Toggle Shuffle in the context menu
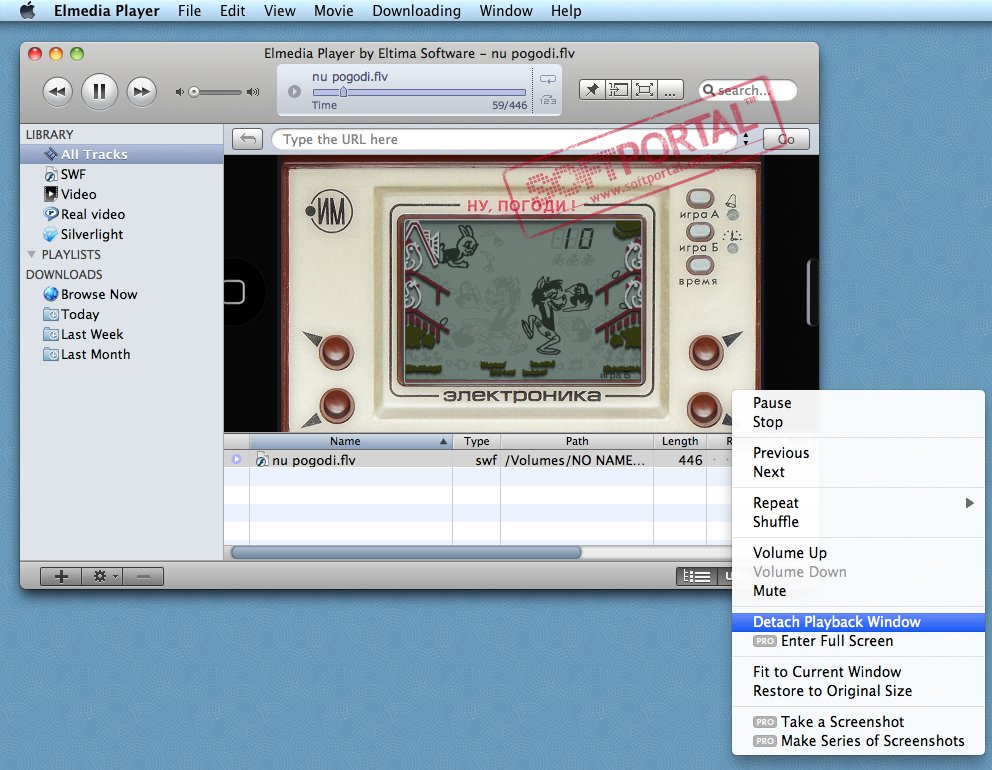Viewport: 992px width, 770px height. tap(859, 522)
